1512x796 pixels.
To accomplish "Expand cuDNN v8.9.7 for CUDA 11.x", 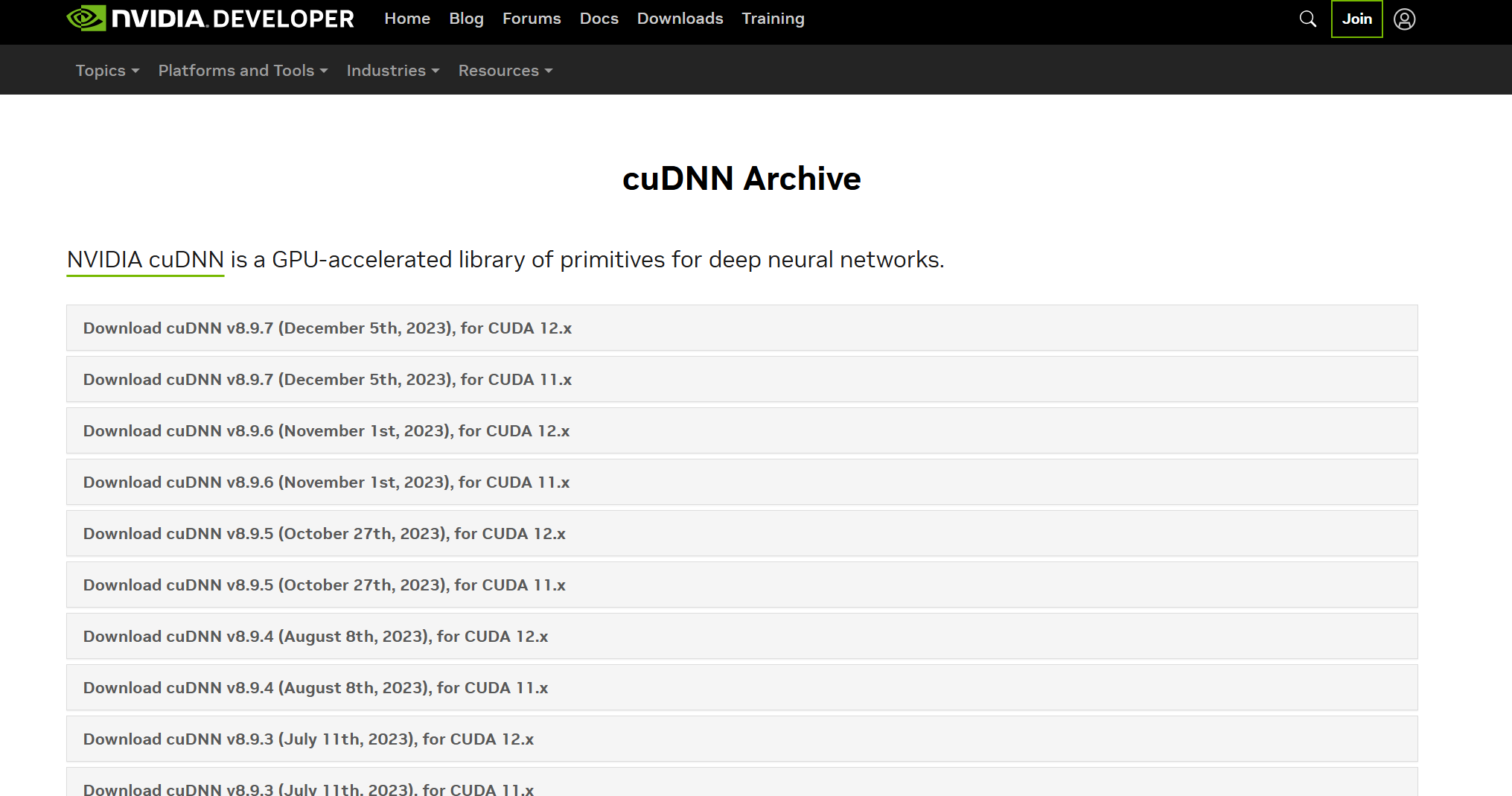I will point(741,379).
